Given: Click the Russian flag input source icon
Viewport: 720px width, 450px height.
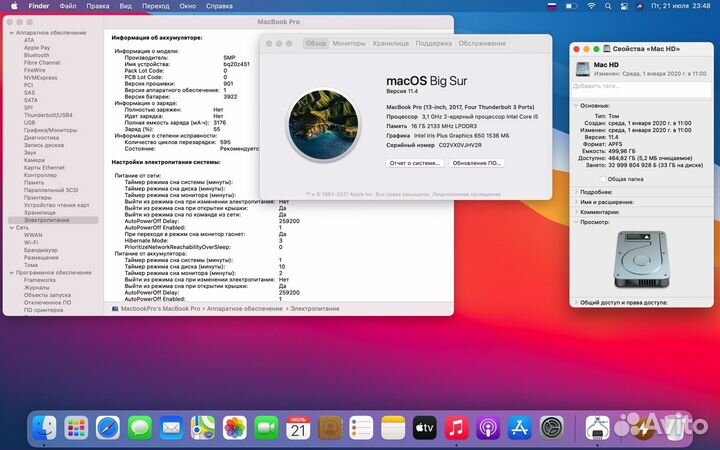Looking at the screenshot, I should click(552, 6).
